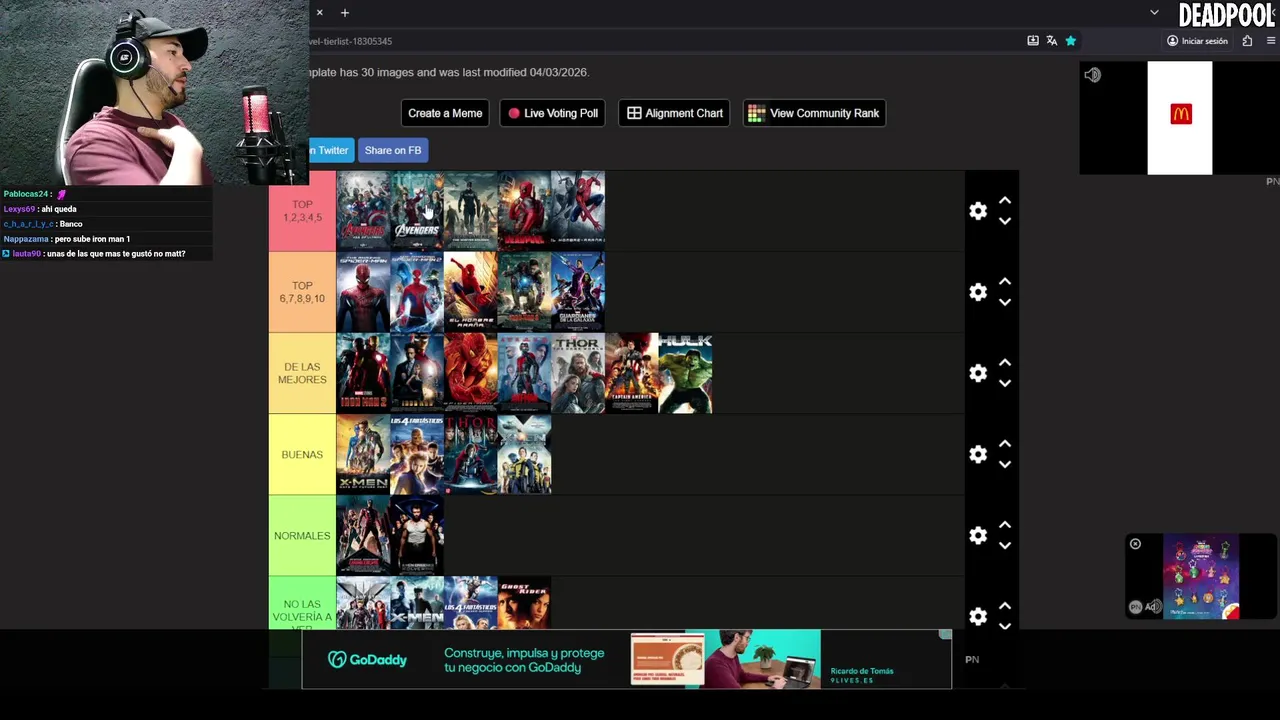Move DE LAS MEJORES row down
Screen dimensions: 1280x720
click(1005, 383)
